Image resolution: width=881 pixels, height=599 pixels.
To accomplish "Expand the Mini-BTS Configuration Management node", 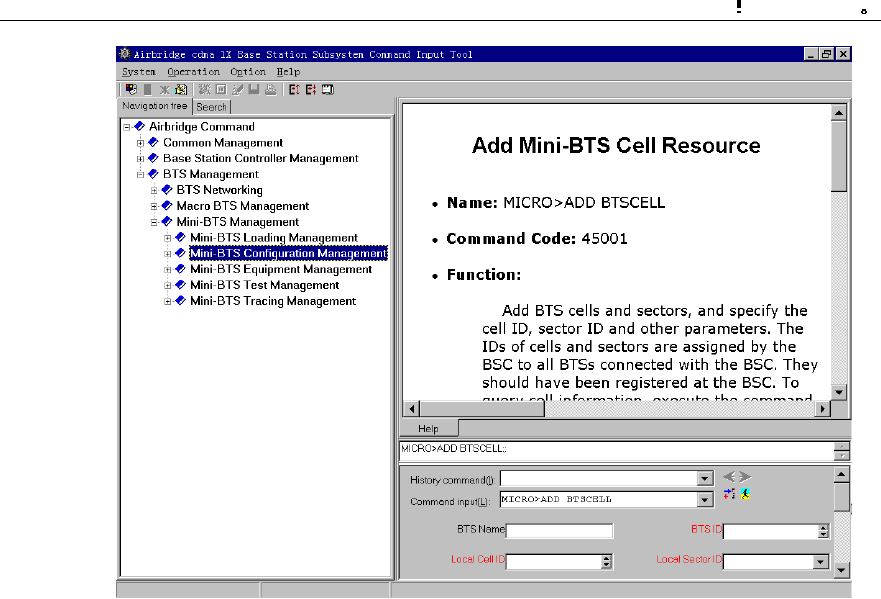I will point(167,254).
